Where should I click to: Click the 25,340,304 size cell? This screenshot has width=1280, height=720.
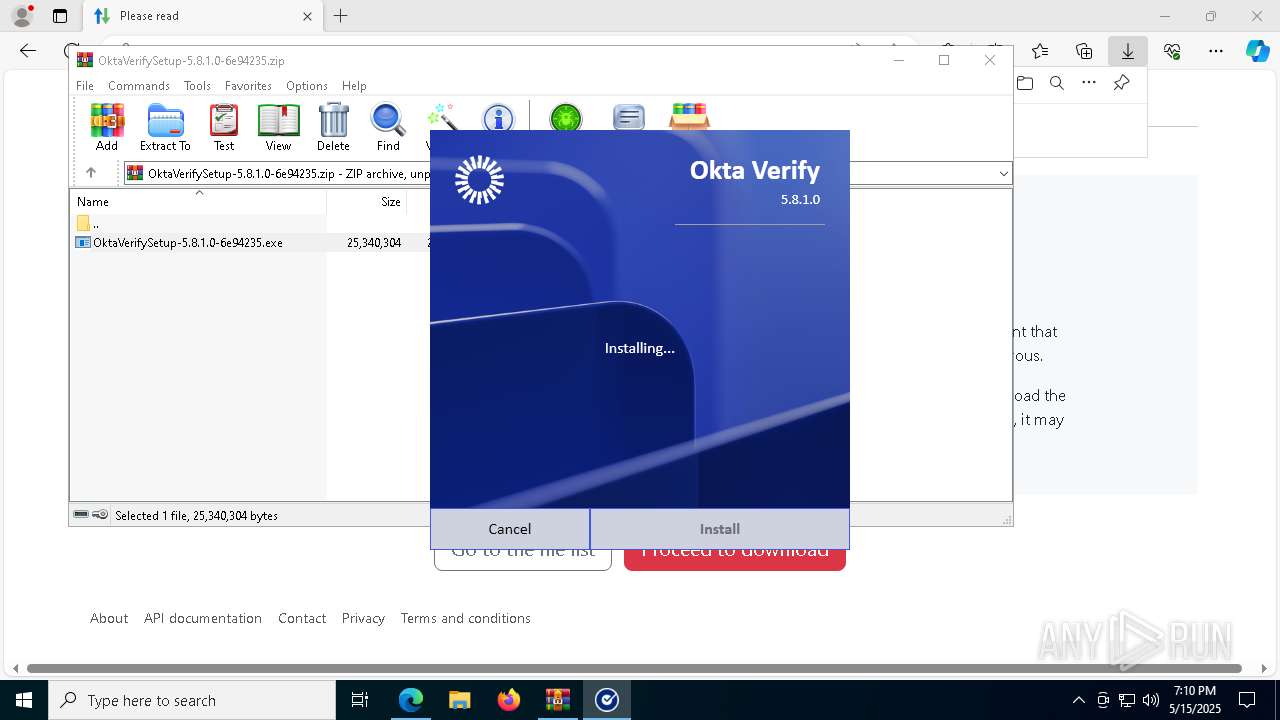[x=374, y=243]
